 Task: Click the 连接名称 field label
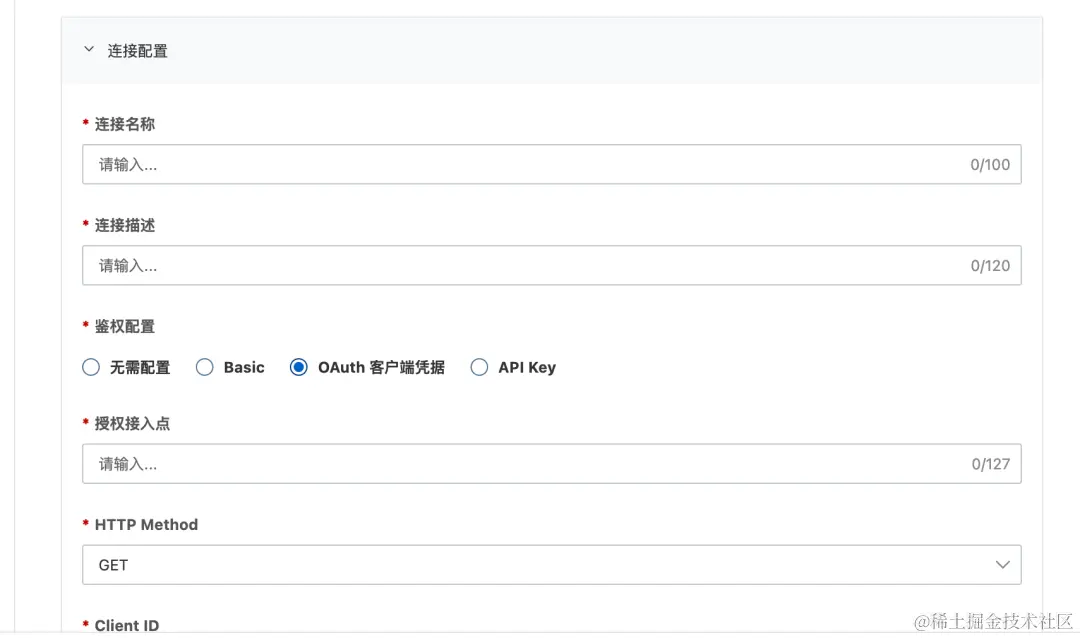[125, 124]
